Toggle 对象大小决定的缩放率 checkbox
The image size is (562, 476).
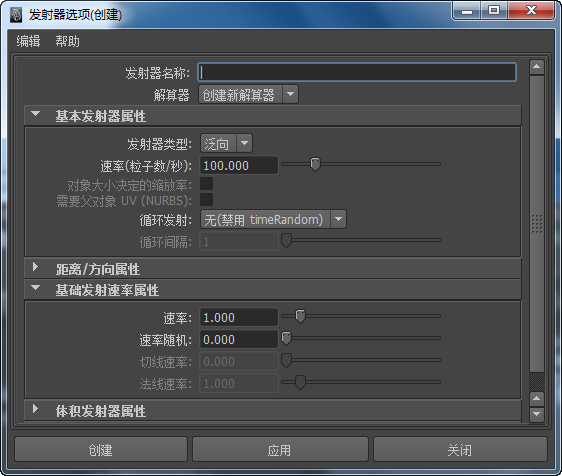[206, 184]
